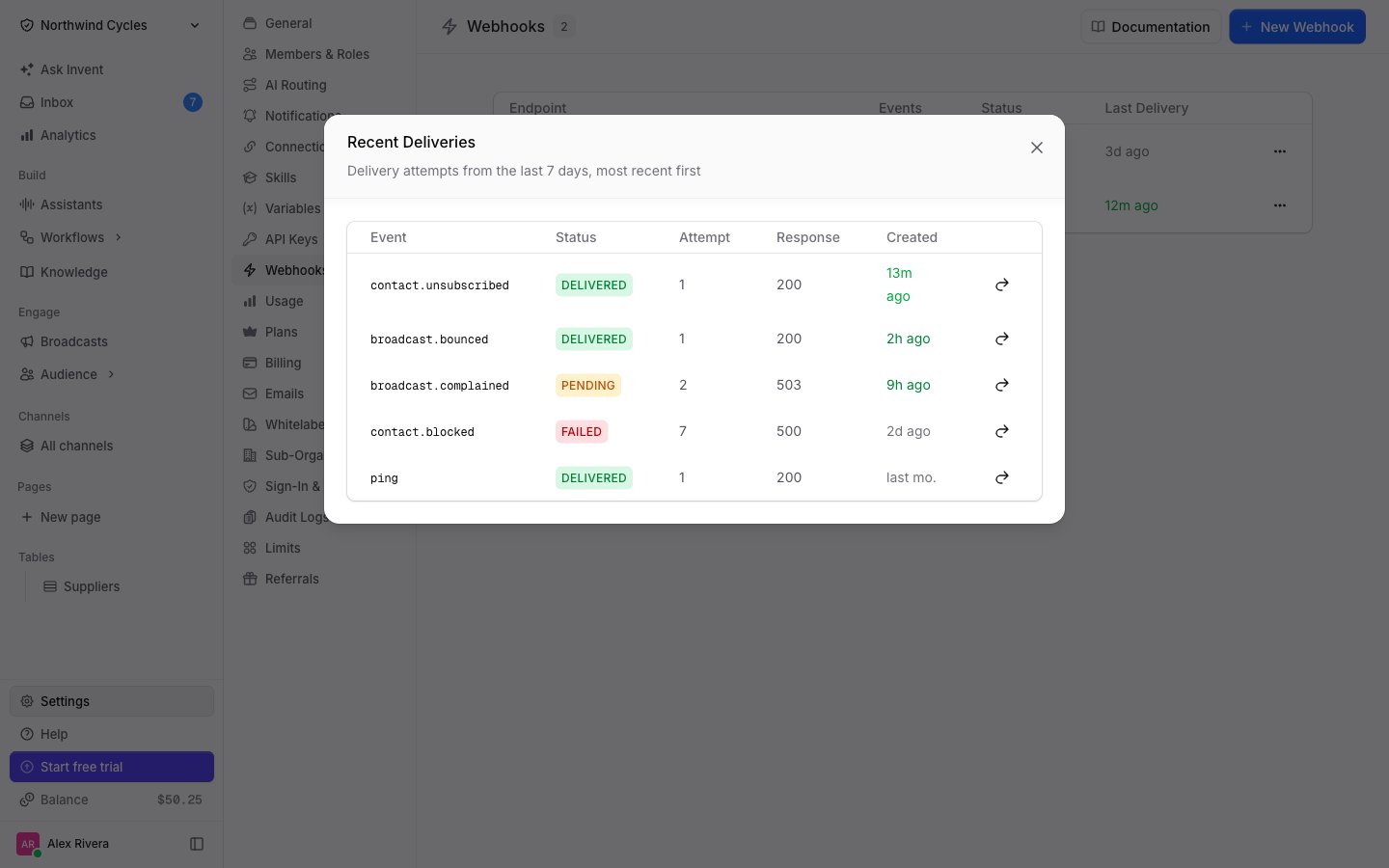Select the ping event name
Viewport: 1389px width, 868px height.
(x=384, y=478)
